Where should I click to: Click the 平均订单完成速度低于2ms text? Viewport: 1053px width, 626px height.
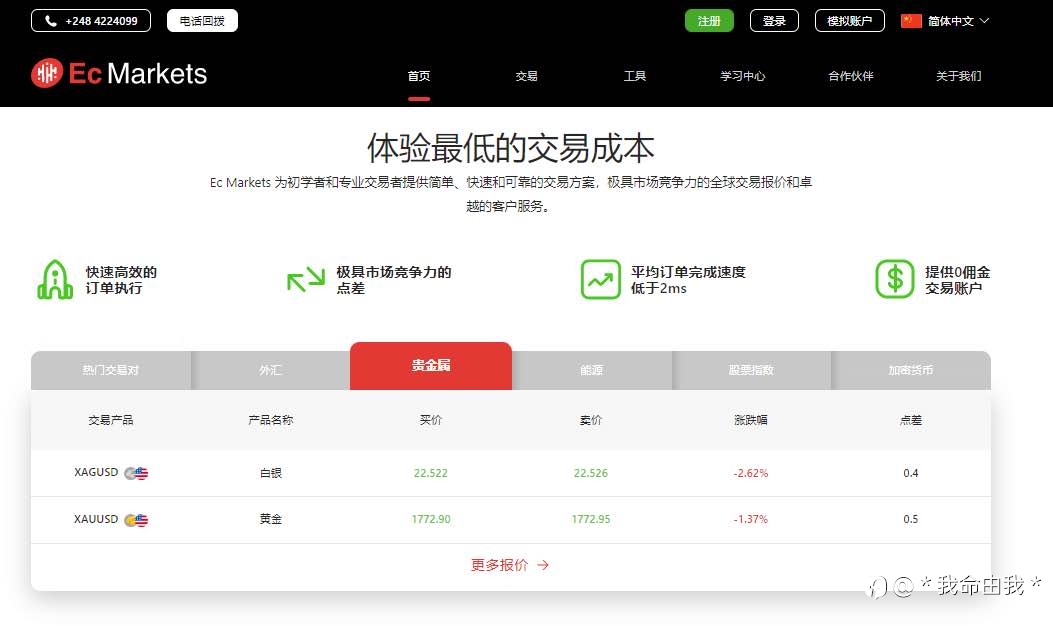click(688, 280)
